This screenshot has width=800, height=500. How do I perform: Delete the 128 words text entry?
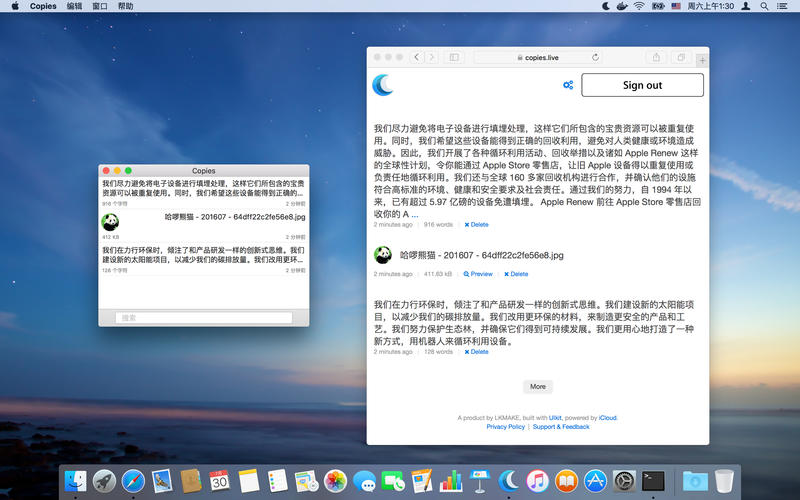[x=477, y=352]
